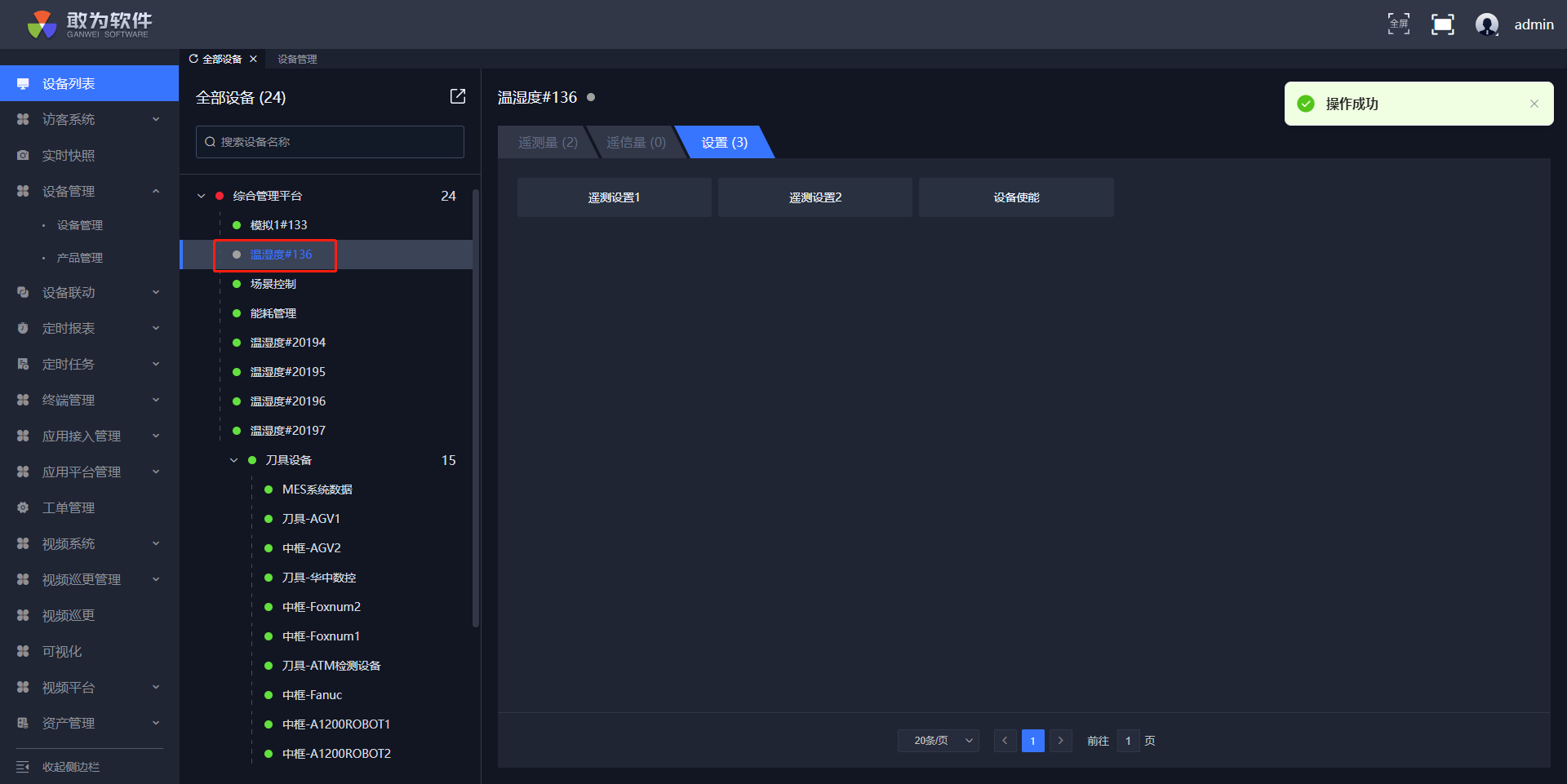Click the expand screen frame icon
Image resolution: width=1567 pixels, height=784 pixels.
click(x=1443, y=24)
